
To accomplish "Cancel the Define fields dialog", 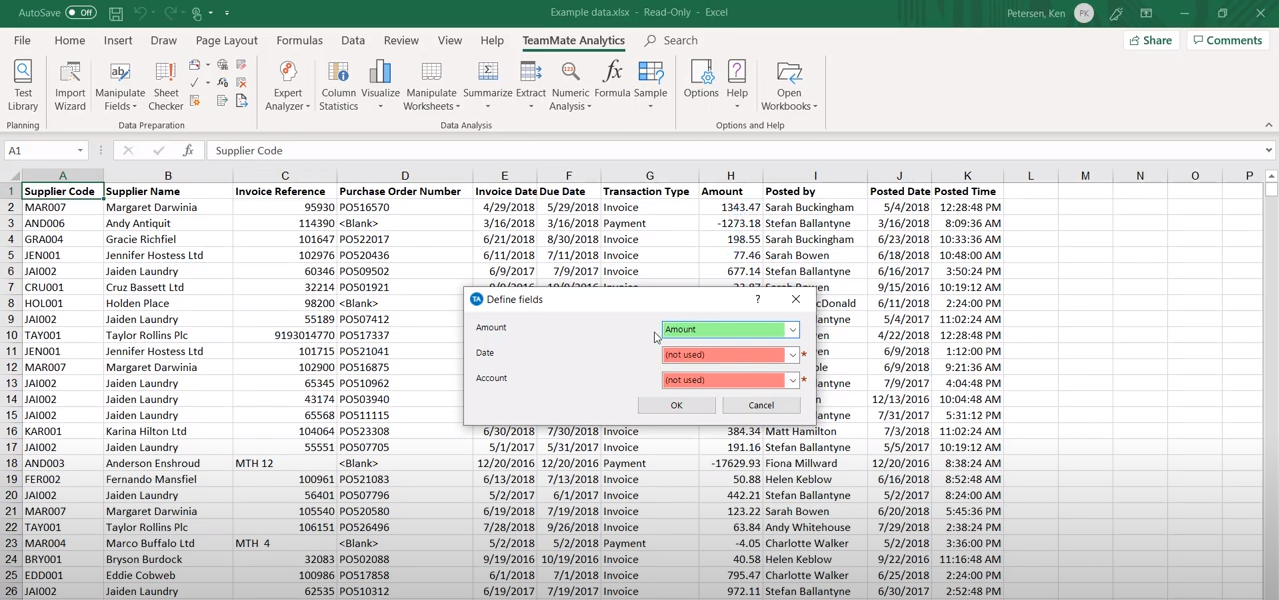I will [x=761, y=405].
